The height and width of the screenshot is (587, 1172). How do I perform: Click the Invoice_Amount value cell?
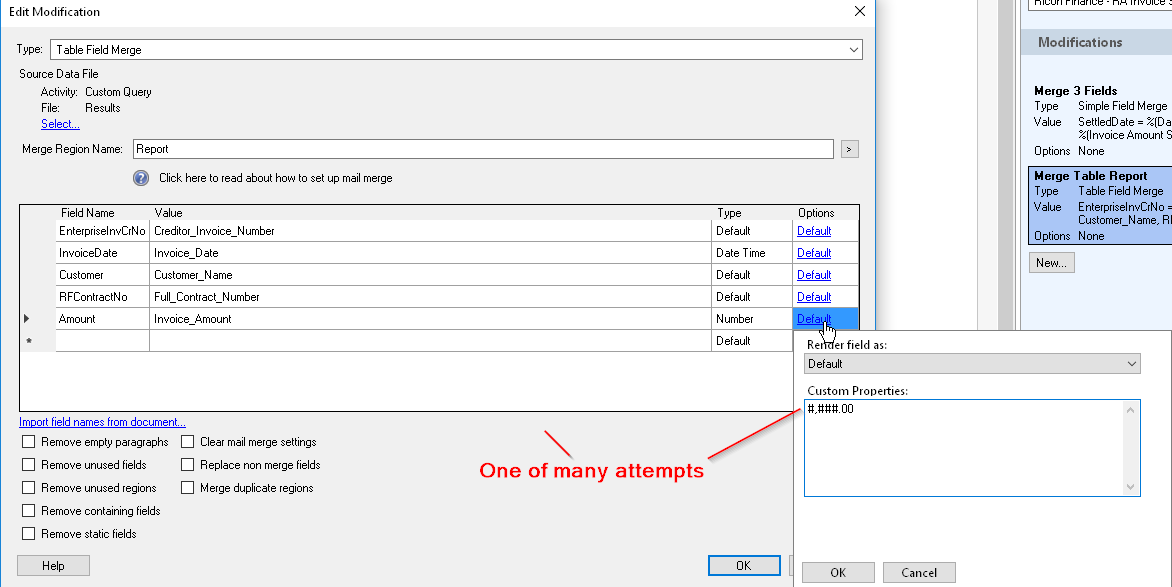(430, 319)
